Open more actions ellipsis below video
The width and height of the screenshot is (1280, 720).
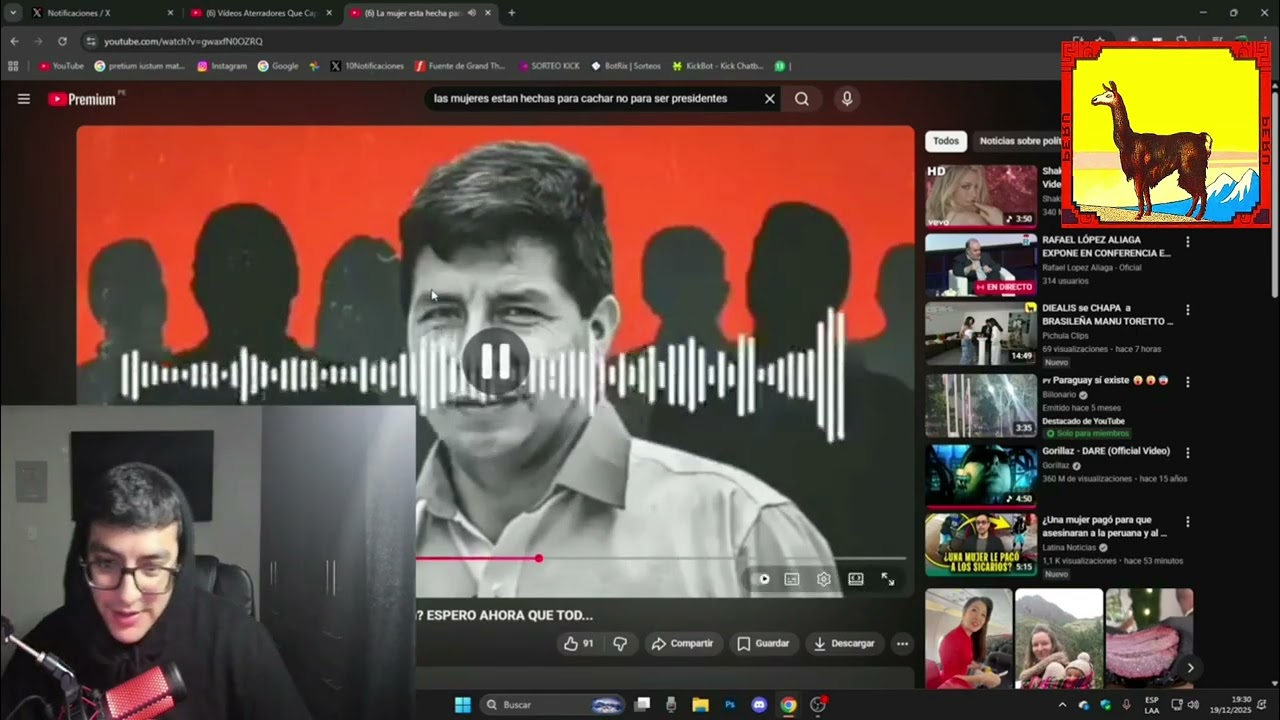pos(902,644)
